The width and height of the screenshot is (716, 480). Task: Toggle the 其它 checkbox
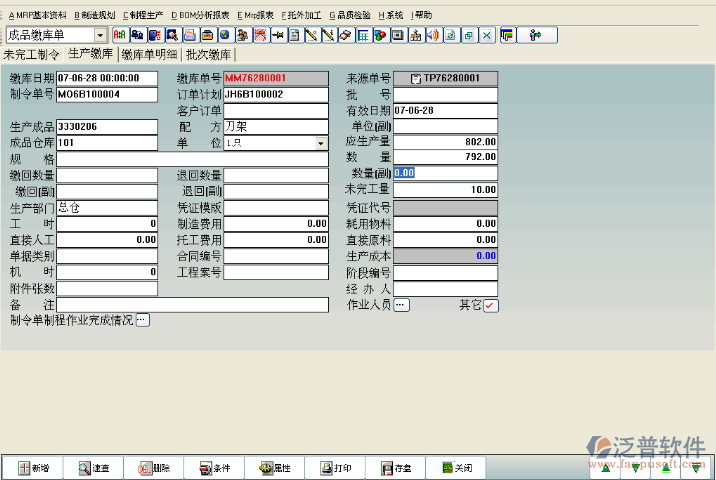coord(490,306)
